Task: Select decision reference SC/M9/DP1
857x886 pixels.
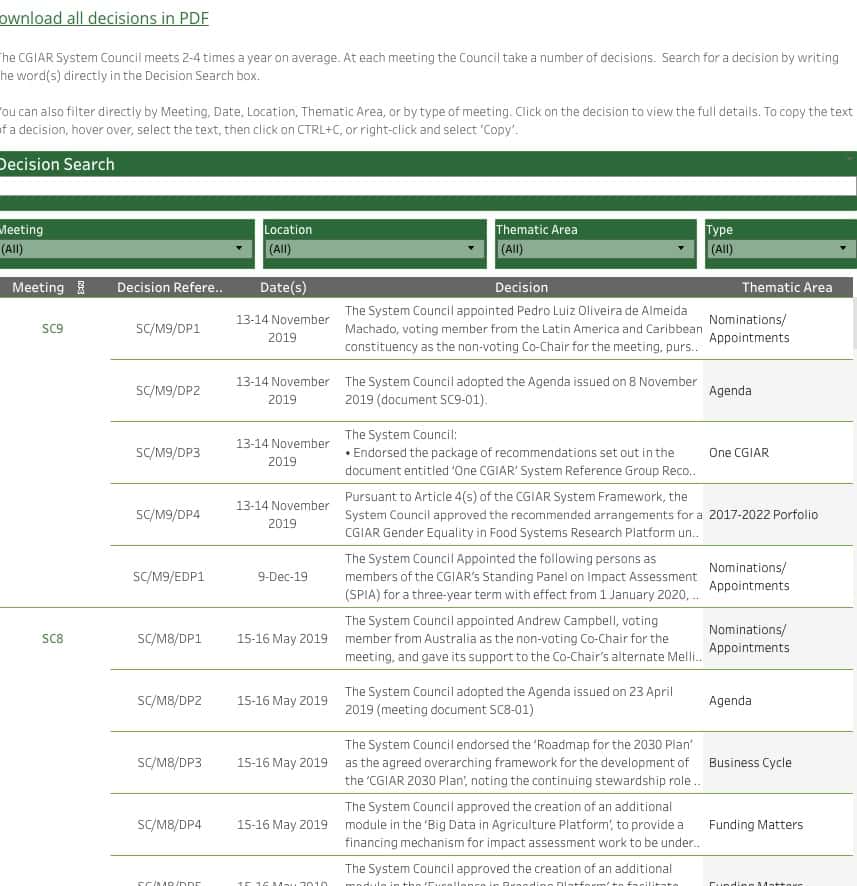Action: (168, 328)
